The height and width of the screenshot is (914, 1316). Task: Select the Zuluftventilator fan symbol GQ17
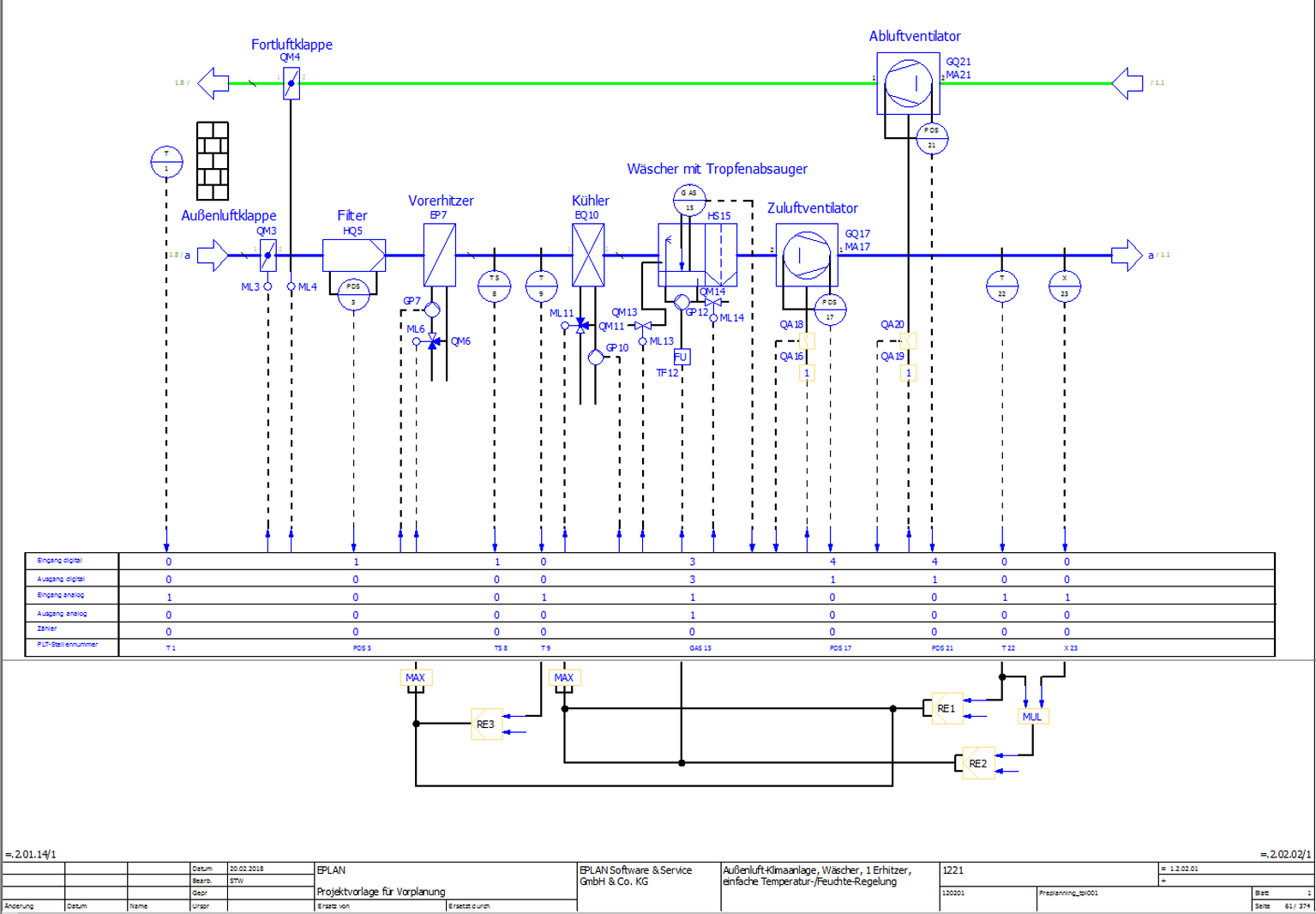coord(807,255)
